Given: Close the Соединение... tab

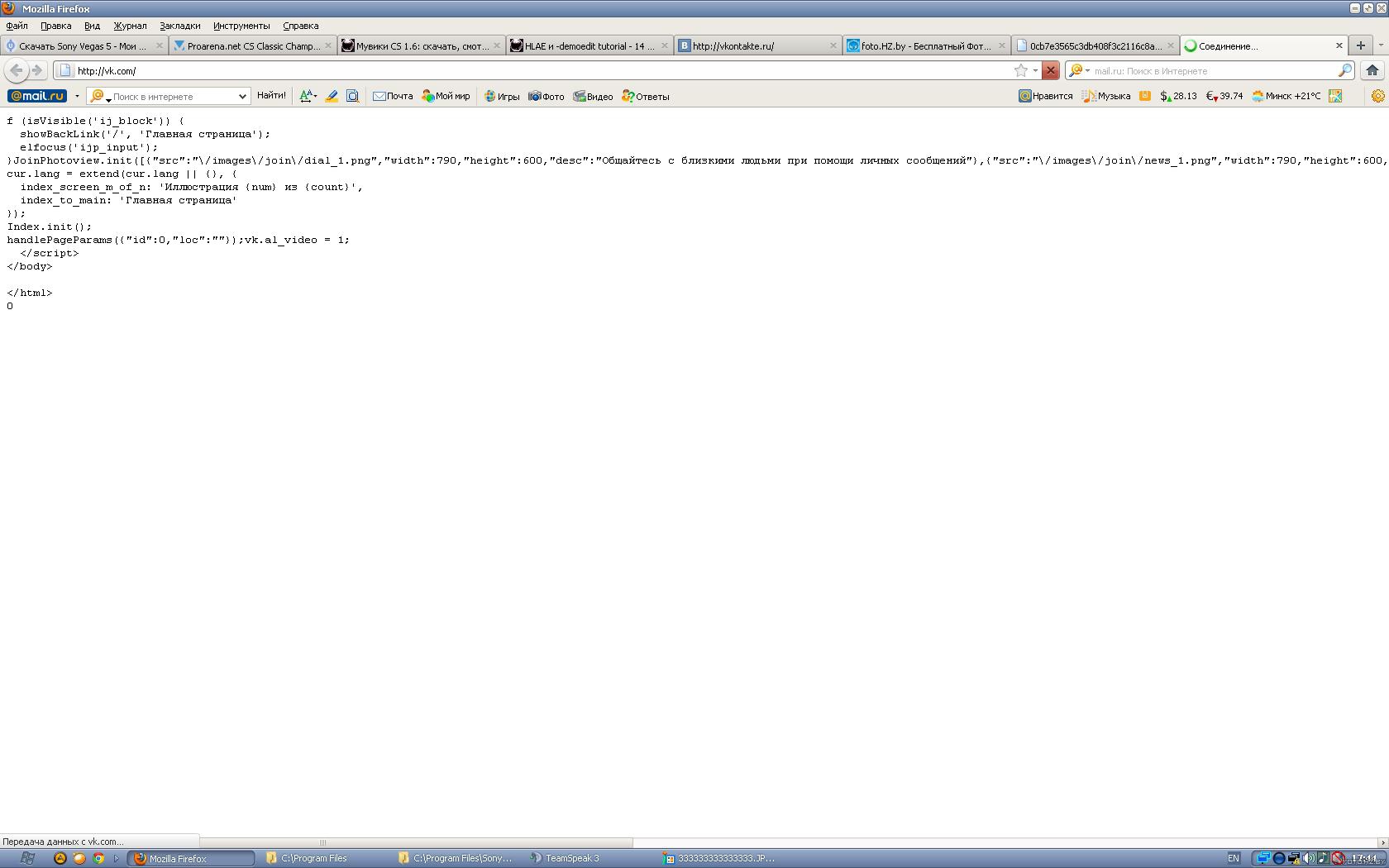Looking at the screenshot, I should click(x=1339, y=45).
